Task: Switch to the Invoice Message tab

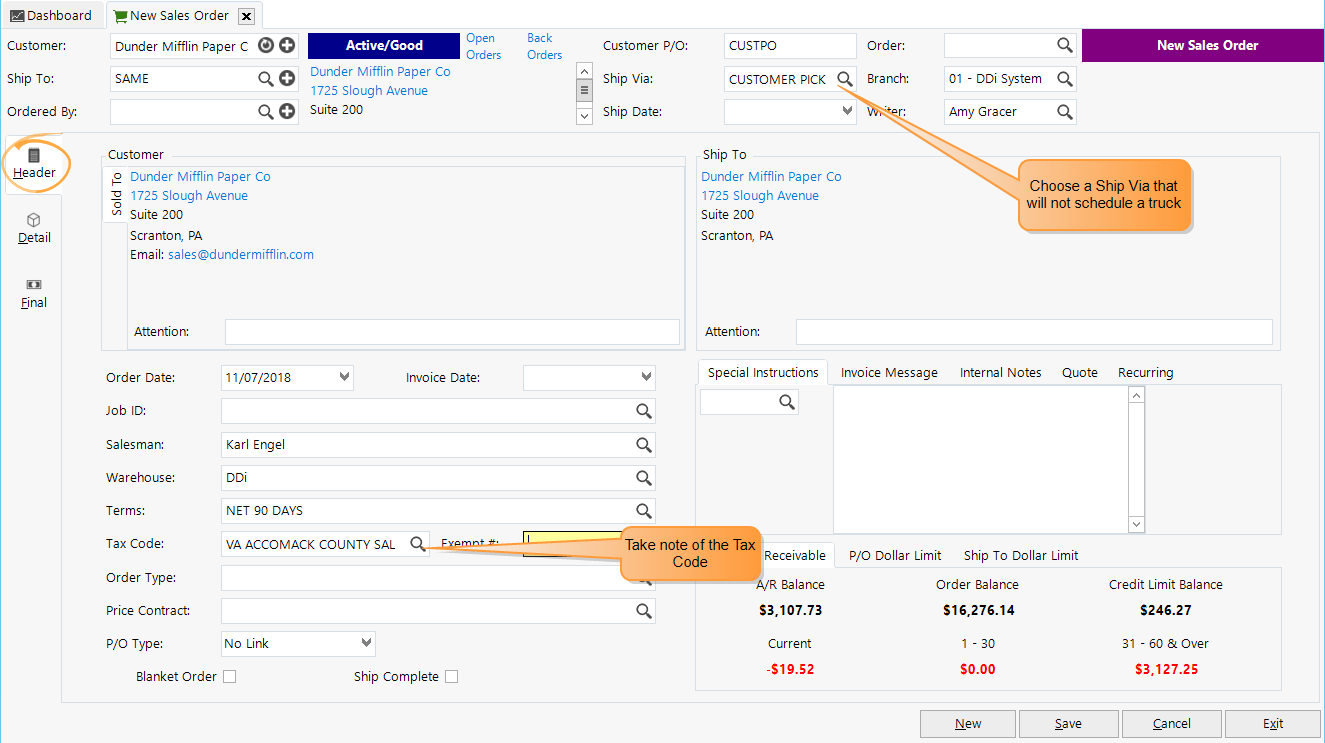Action: click(888, 372)
